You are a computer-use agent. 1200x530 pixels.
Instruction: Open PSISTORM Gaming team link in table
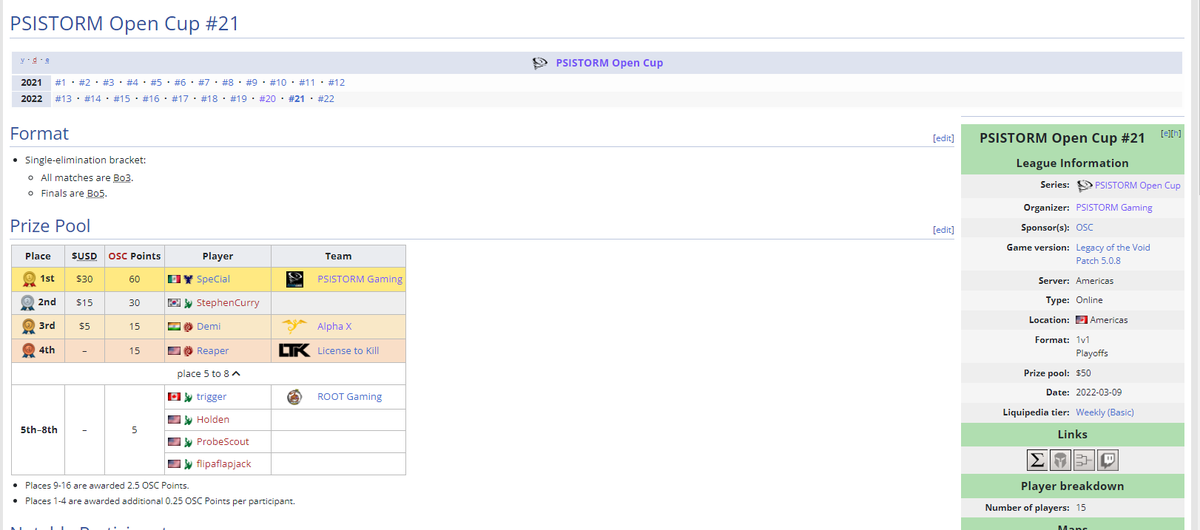pyautogui.click(x=360, y=279)
